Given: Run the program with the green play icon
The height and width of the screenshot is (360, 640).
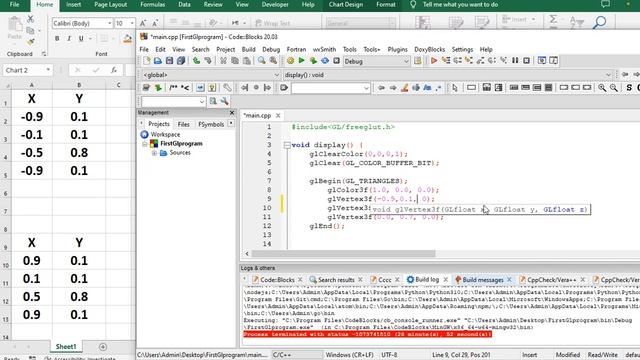Looking at the screenshot, I should click(301, 61).
